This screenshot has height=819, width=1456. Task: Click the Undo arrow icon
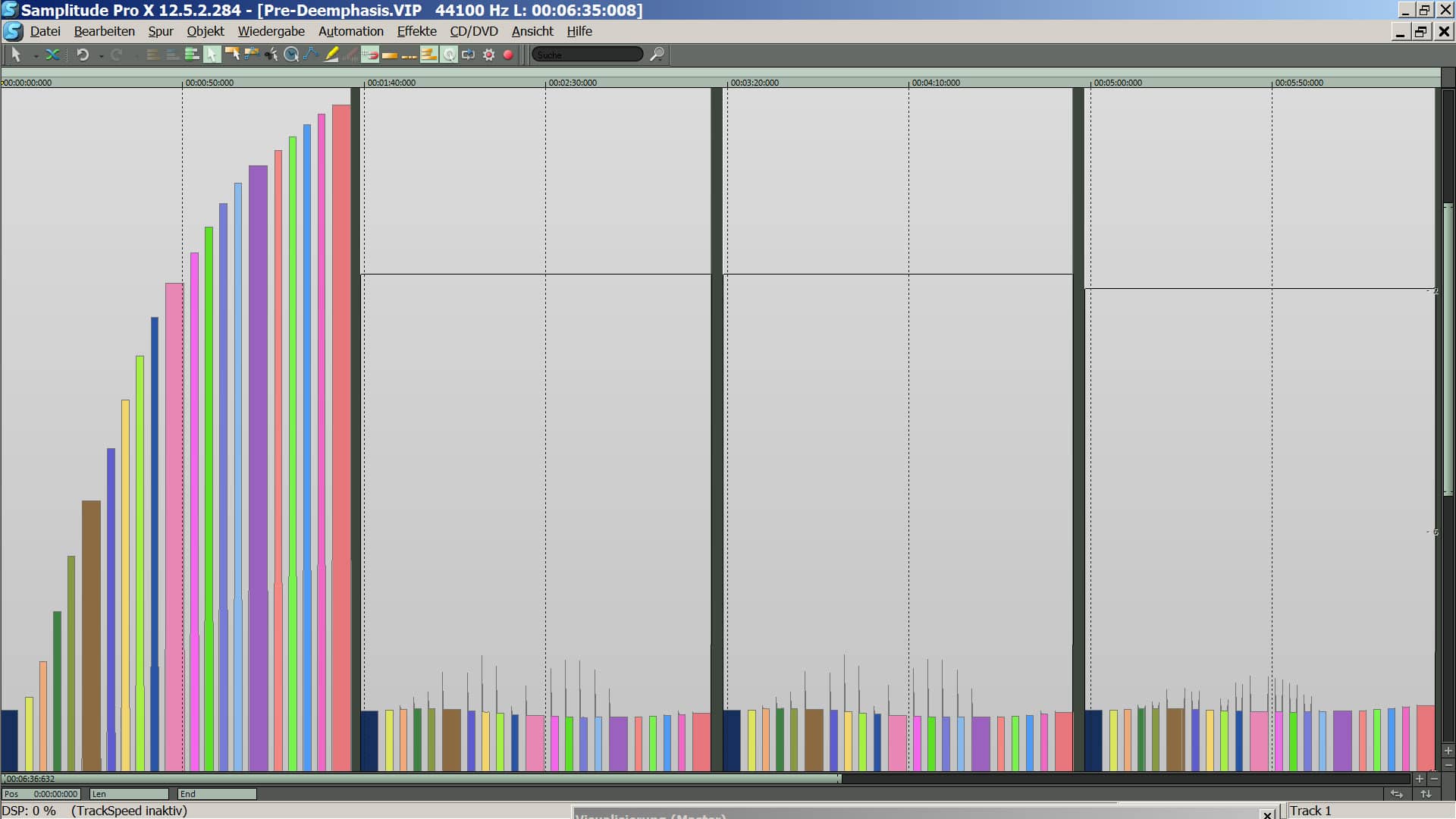coord(83,55)
